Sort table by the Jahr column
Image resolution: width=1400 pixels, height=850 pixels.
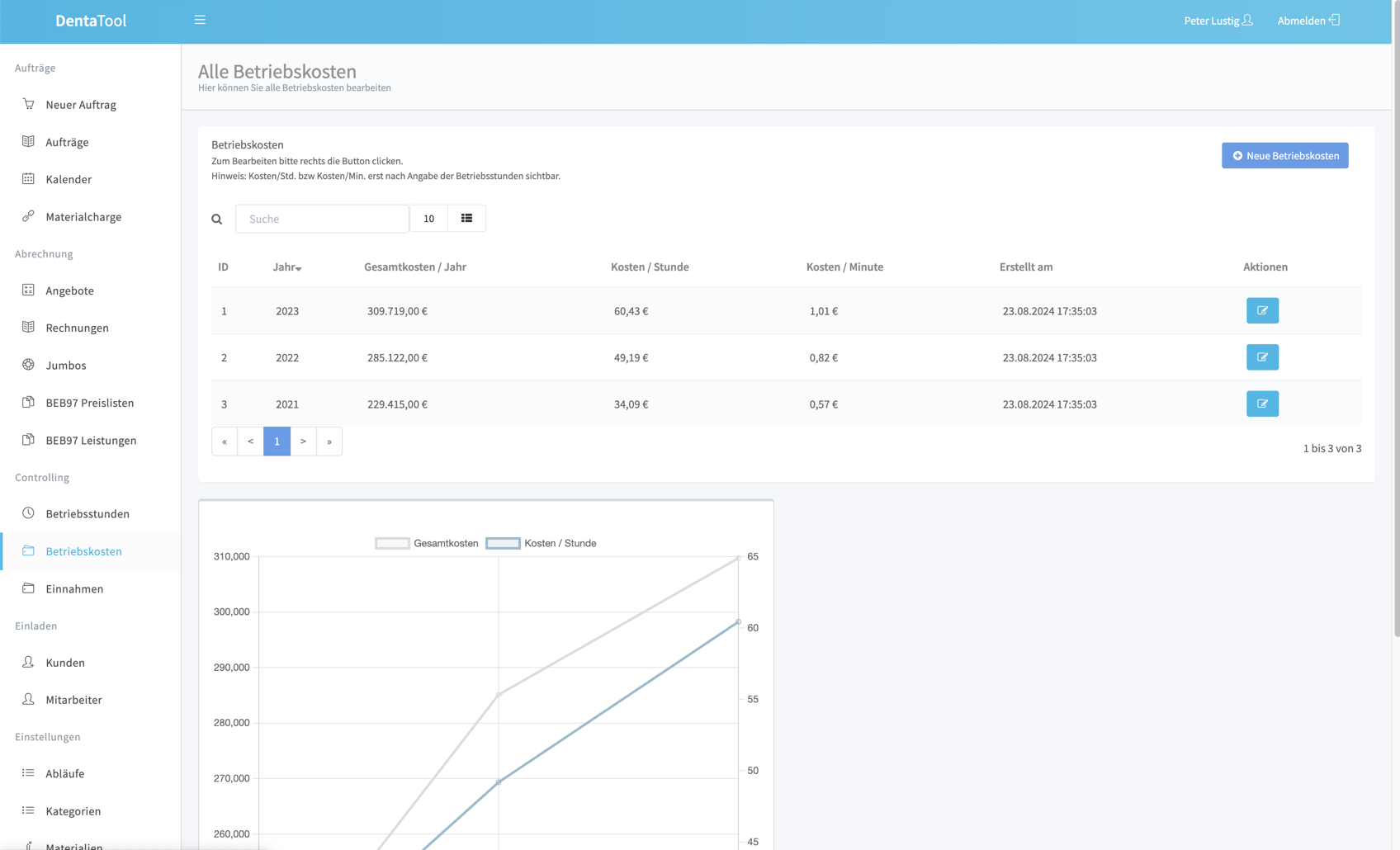pos(286,267)
